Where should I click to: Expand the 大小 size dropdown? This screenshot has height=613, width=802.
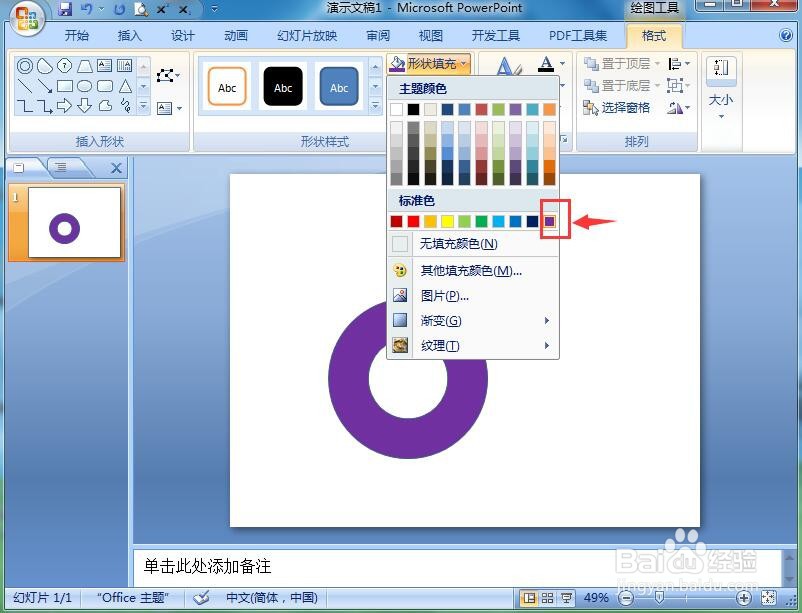tap(721, 117)
